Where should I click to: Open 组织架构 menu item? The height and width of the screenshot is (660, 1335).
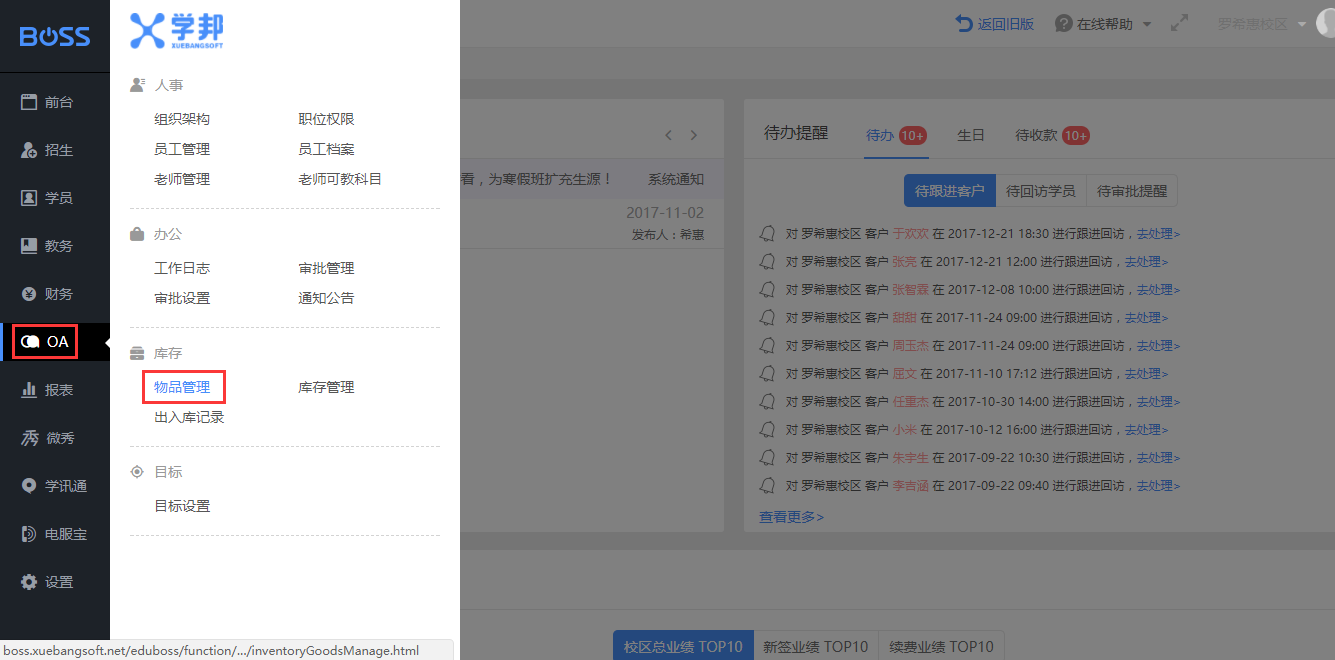(182, 119)
